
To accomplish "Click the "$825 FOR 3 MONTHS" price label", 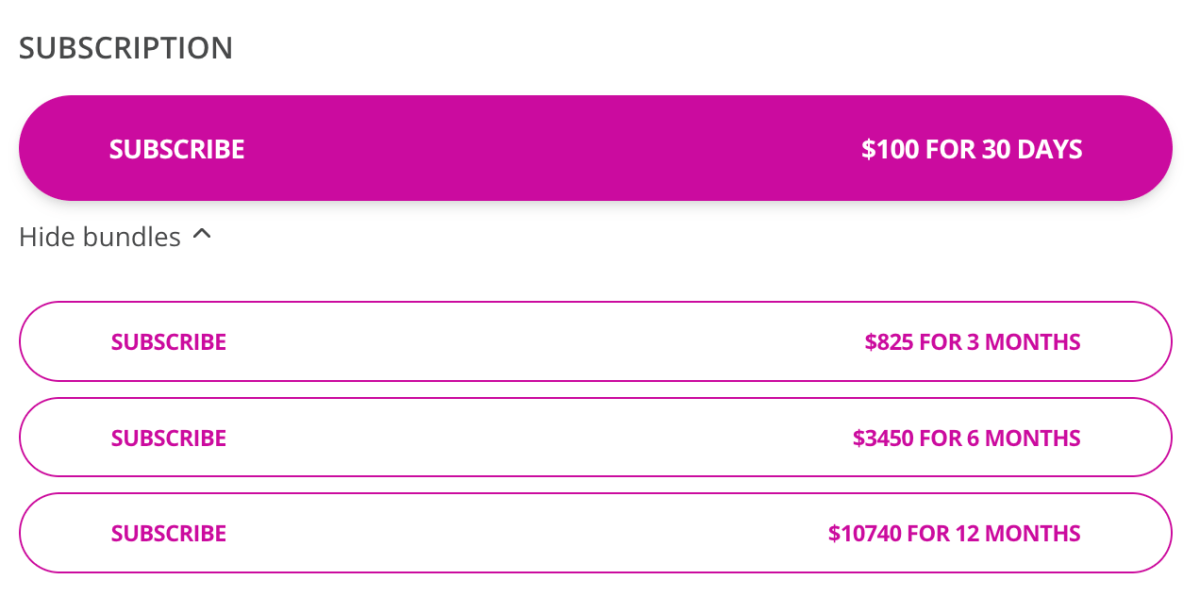I will (972, 342).
